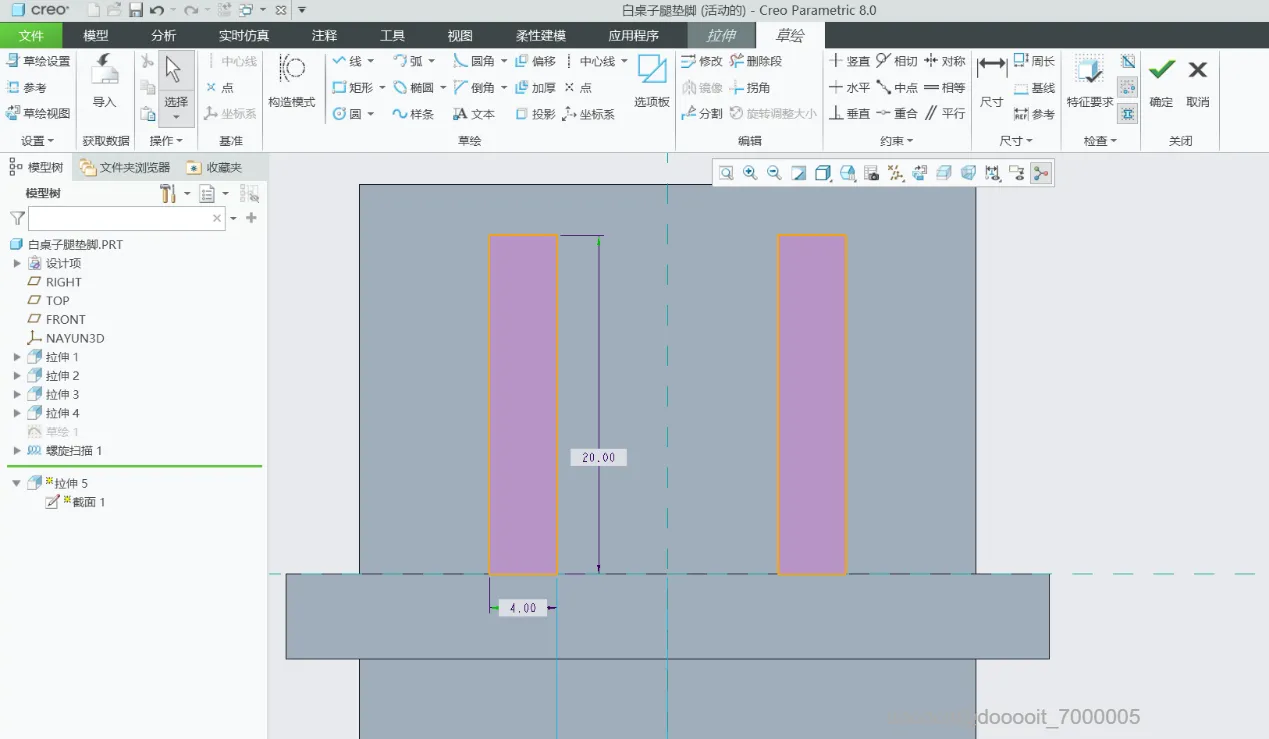Expand the 拉伸 1 tree node
This screenshot has height=739, width=1269.
point(17,357)
